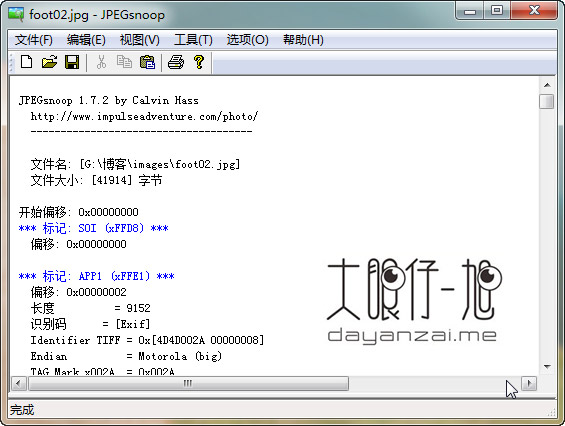The width and height of the screenshot is (565, 426).
Task: Click the vertical scrollbar up arrow
Action: [x=547, y=85]
